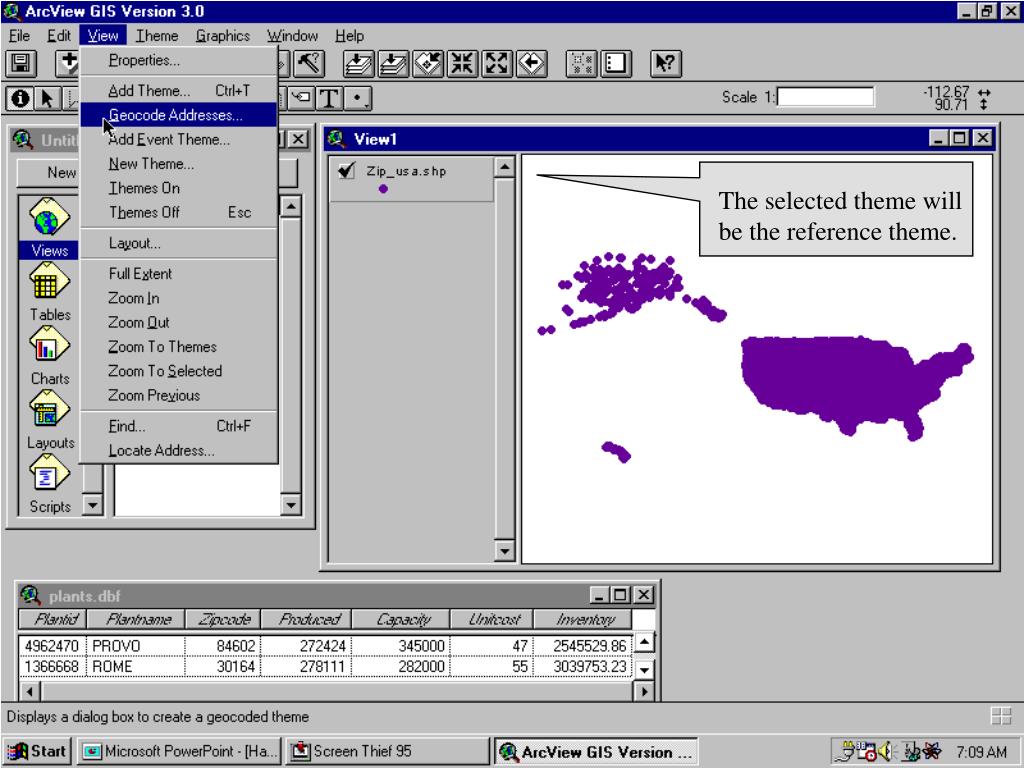
Task: Click the Zoom to Full Extent icon
Action: (x=359, y=64)
